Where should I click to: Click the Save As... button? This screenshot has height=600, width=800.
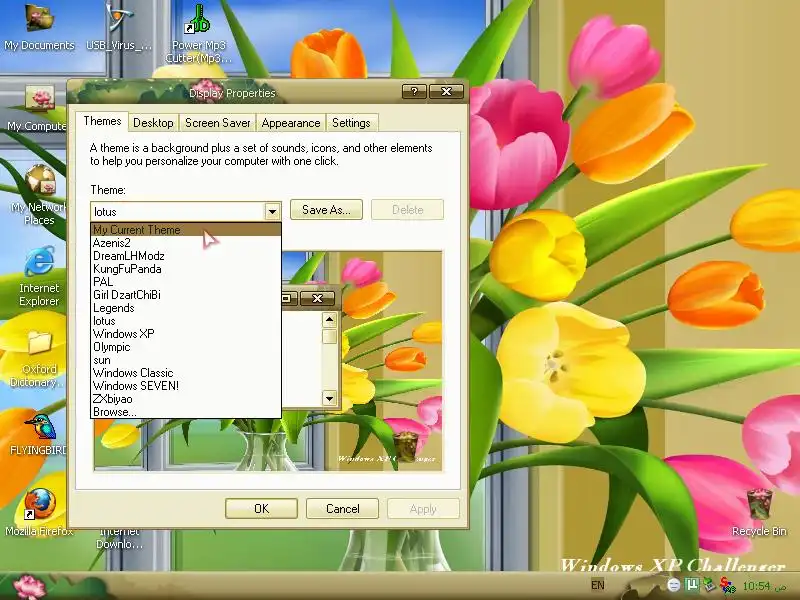[x=326, y=210]
